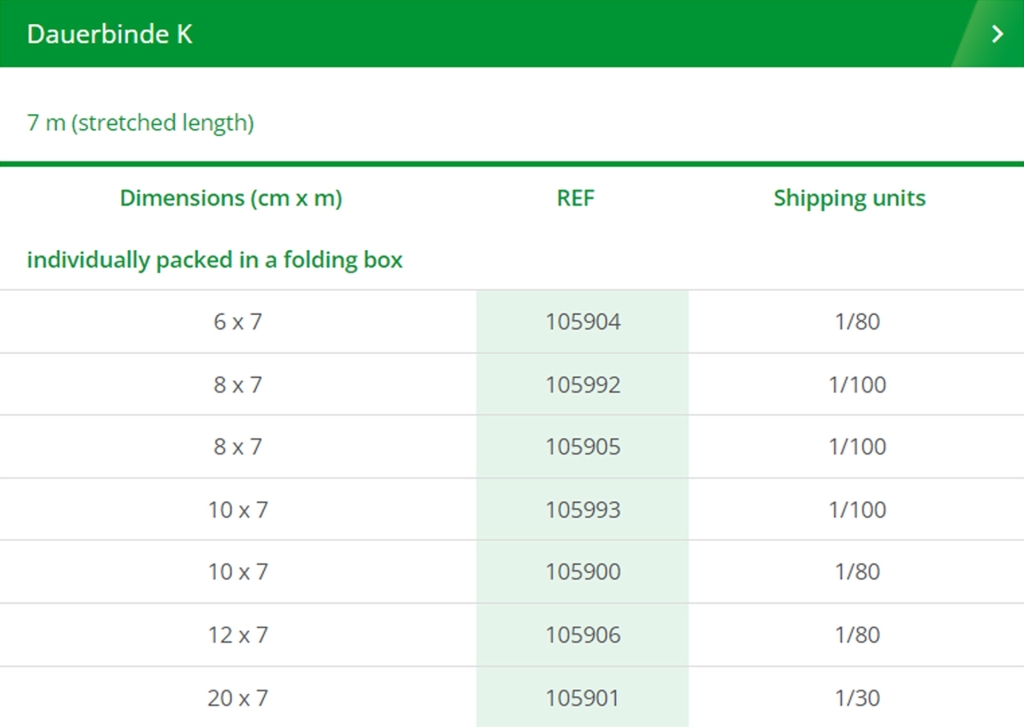The width and height of the screenshot is (1024, 727).
Task: Click the 20 x 7 dimension cell
Action: [x=238, y=698]
